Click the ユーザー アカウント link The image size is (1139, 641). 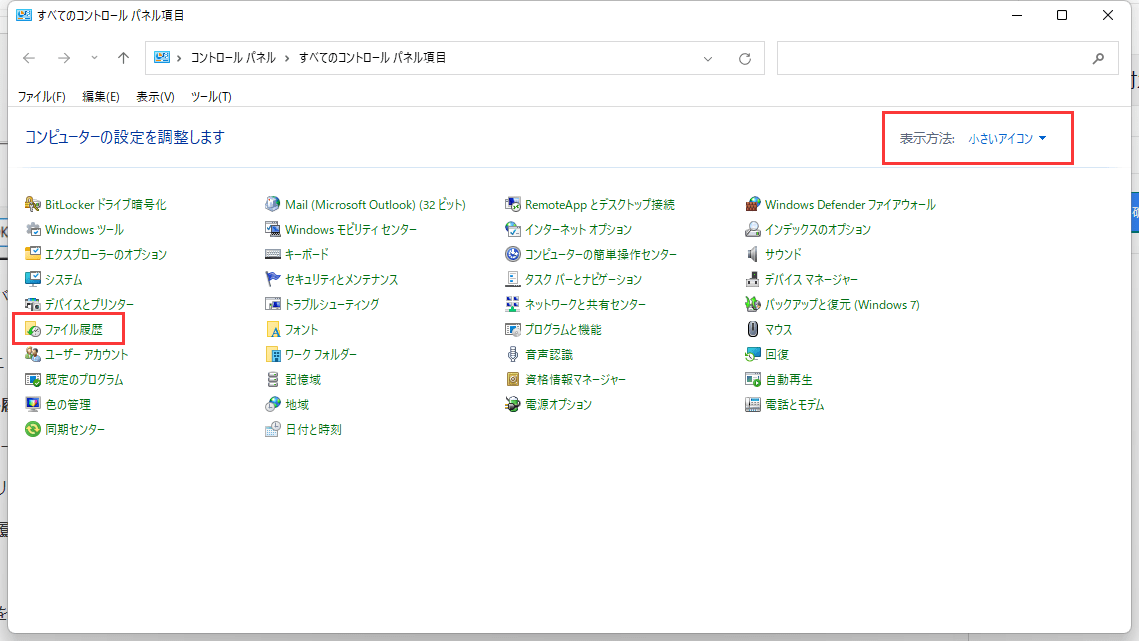coord(87,354)
